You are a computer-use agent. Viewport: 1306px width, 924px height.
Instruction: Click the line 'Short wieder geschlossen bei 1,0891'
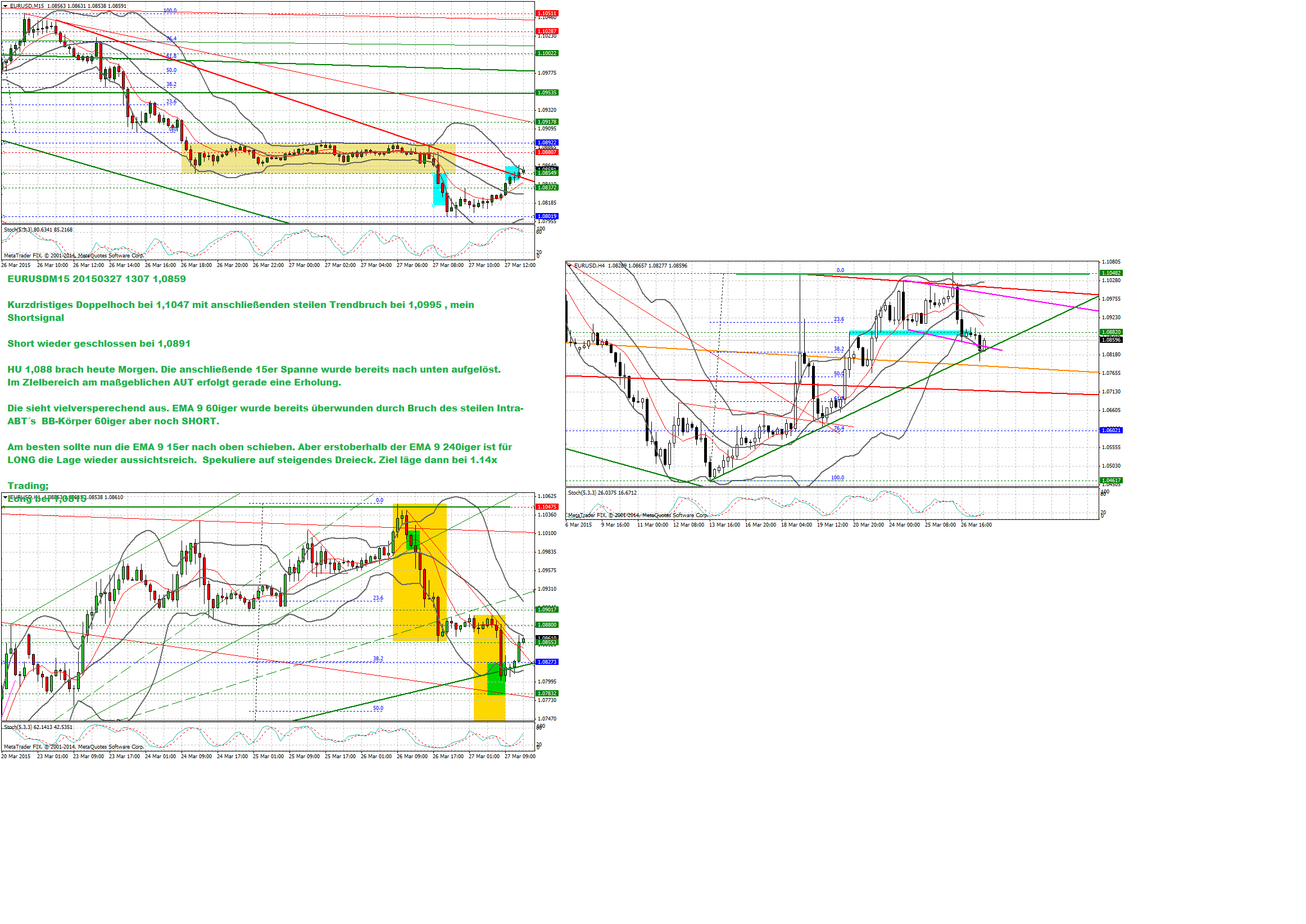coord(99,344)
